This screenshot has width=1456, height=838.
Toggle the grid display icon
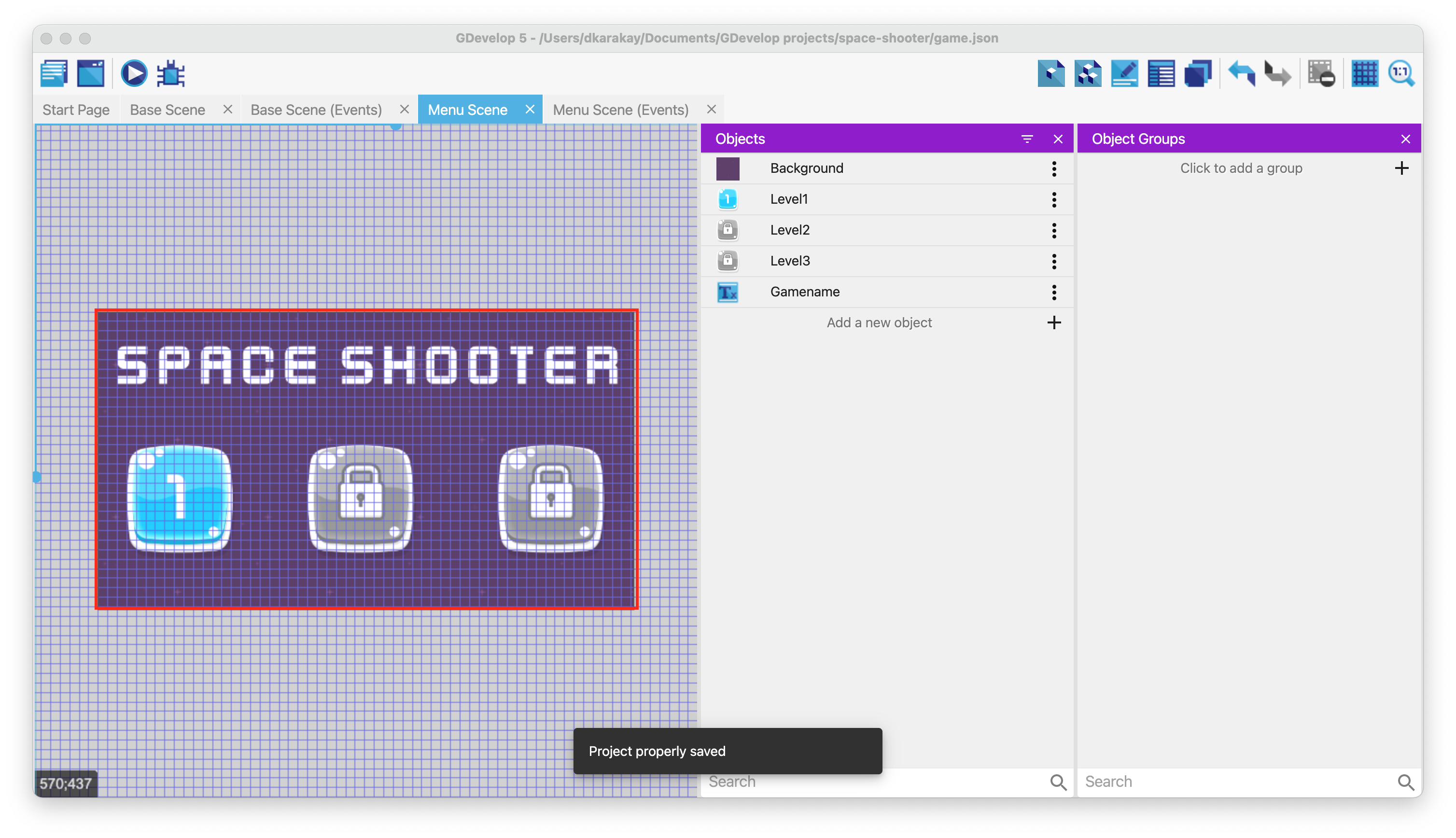pos(1364,73)
